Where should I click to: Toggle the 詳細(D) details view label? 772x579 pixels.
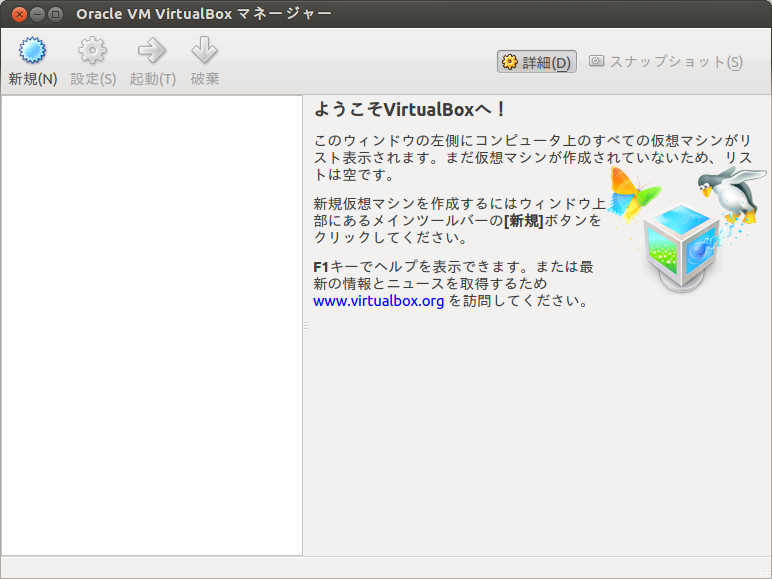click(x=546, y=63)
